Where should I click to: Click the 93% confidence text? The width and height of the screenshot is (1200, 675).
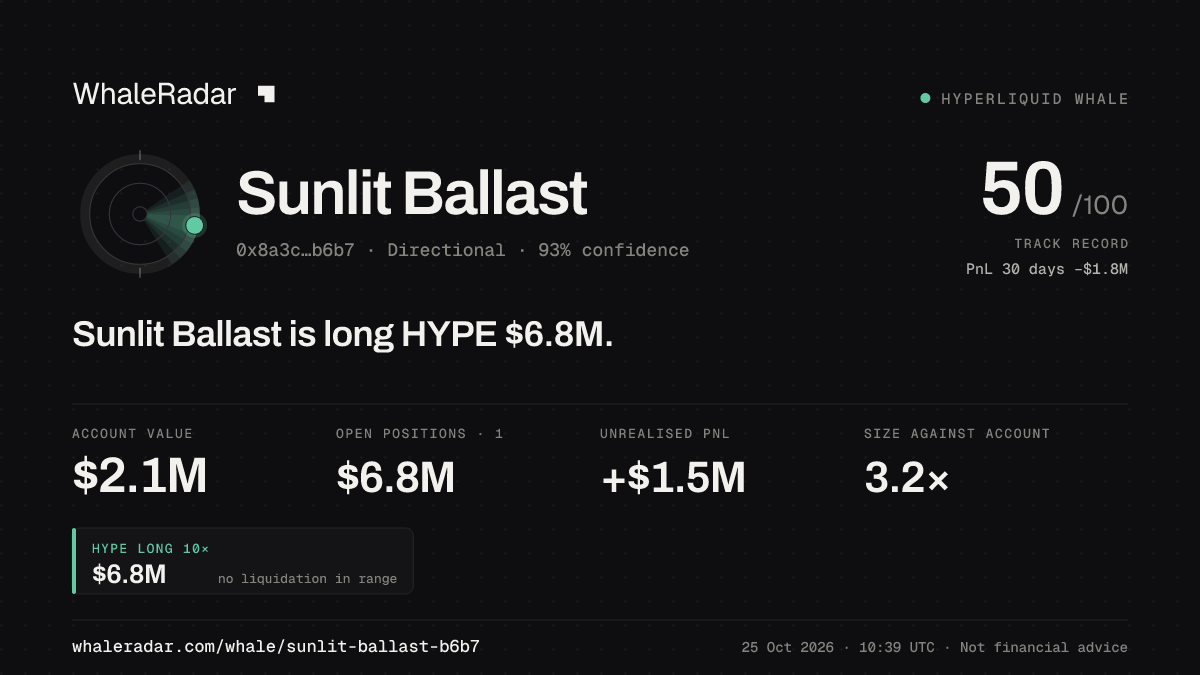coord(613,250)
